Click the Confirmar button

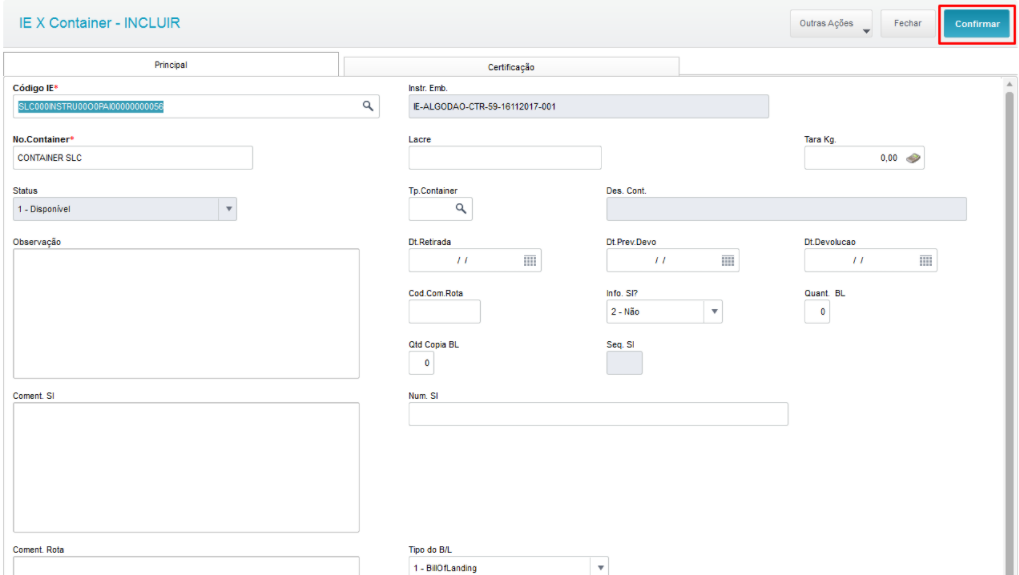[x=977, y=24]
